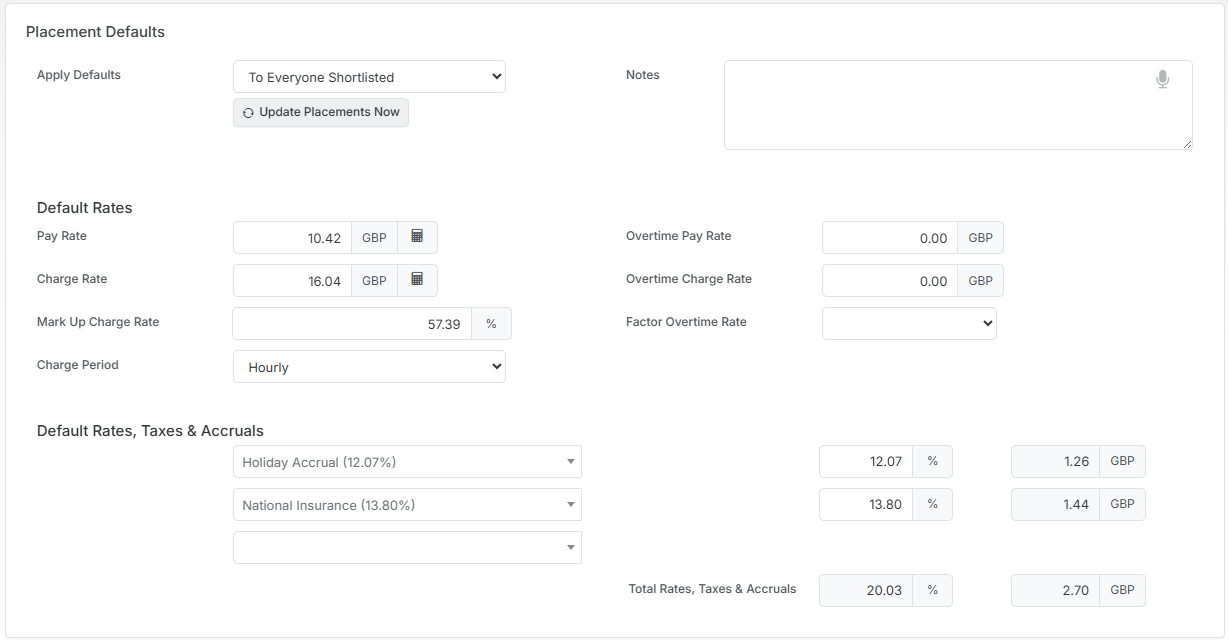Click the GBP label beside Overtime Pay Rate

(x=981, y=238)
